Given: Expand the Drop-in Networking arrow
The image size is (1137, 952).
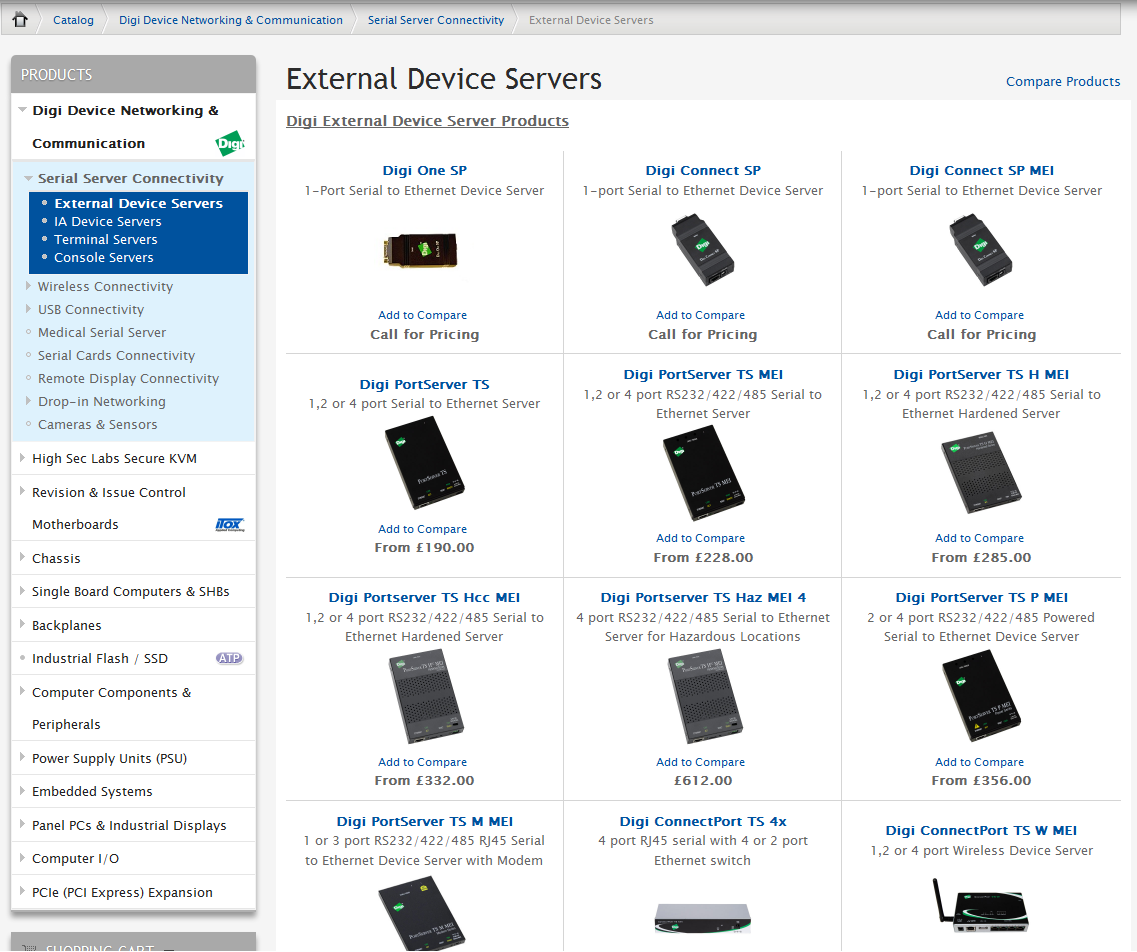Looking at the screenshot, I should click(28, 401).
